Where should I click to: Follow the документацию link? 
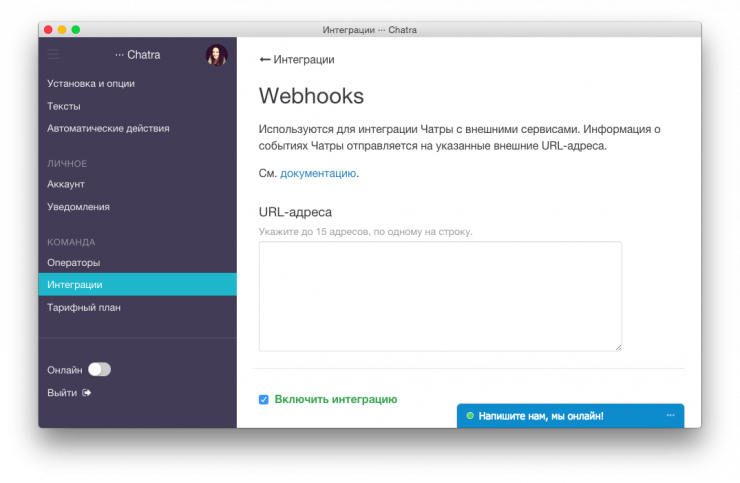[x=318, y=173]
